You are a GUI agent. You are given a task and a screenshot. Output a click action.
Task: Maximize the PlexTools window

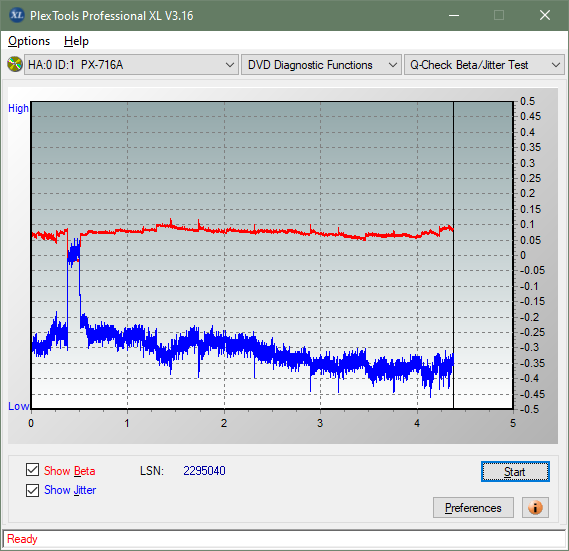(x=499, y=15)
